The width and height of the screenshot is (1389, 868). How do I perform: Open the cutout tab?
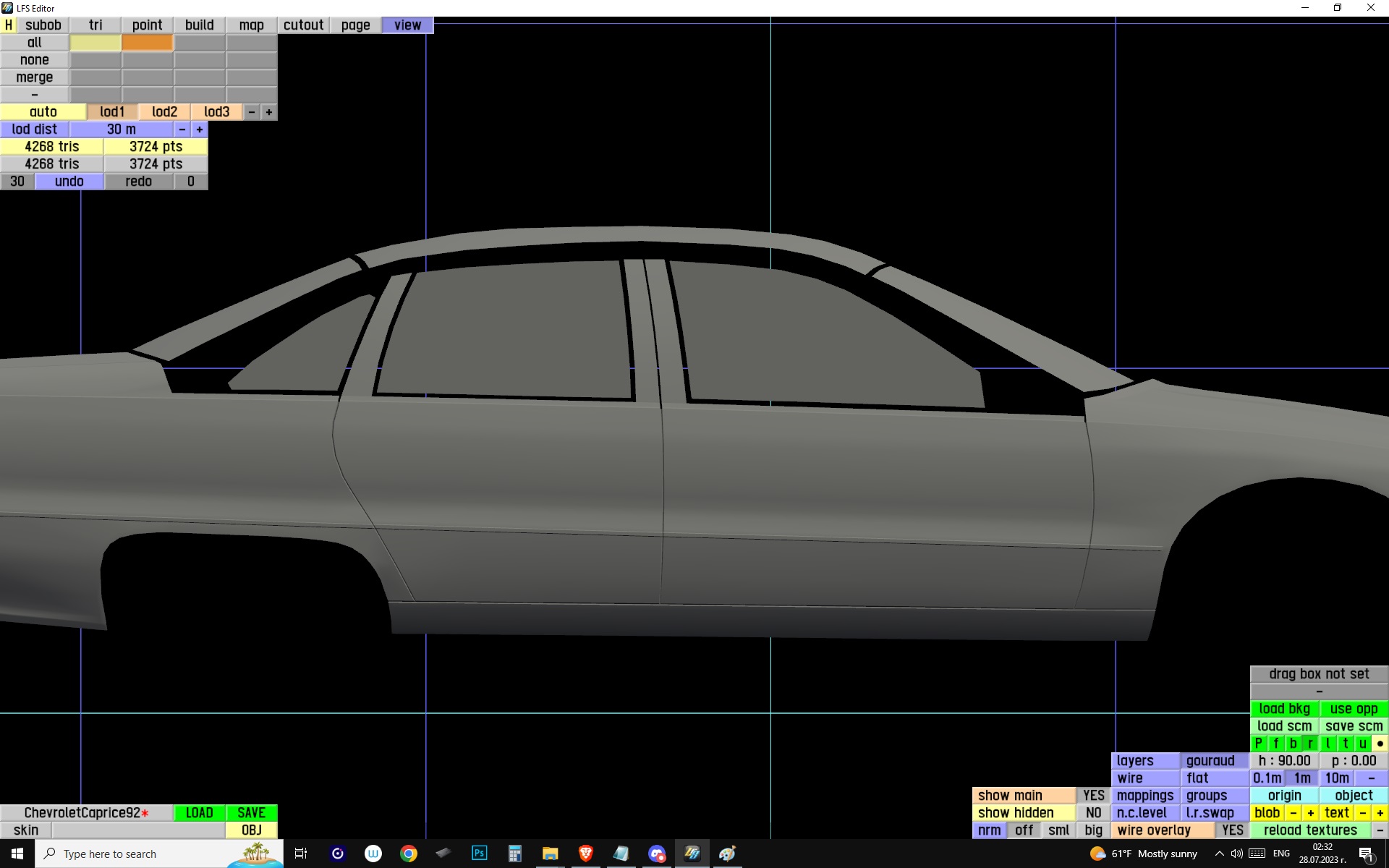[x=303, y=25]
